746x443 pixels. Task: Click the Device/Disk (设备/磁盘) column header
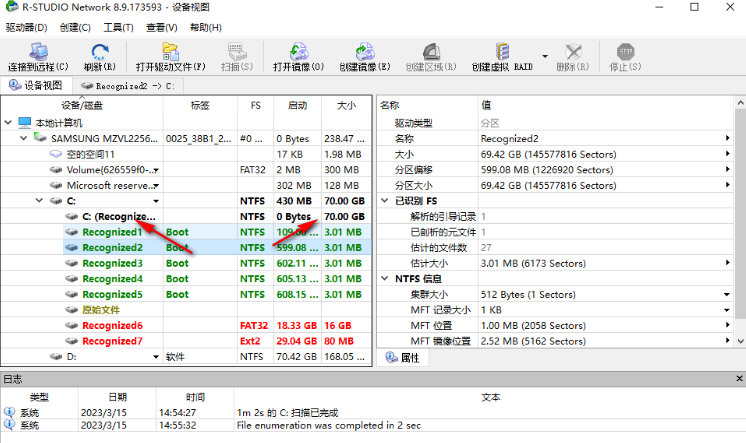point(82,106)
